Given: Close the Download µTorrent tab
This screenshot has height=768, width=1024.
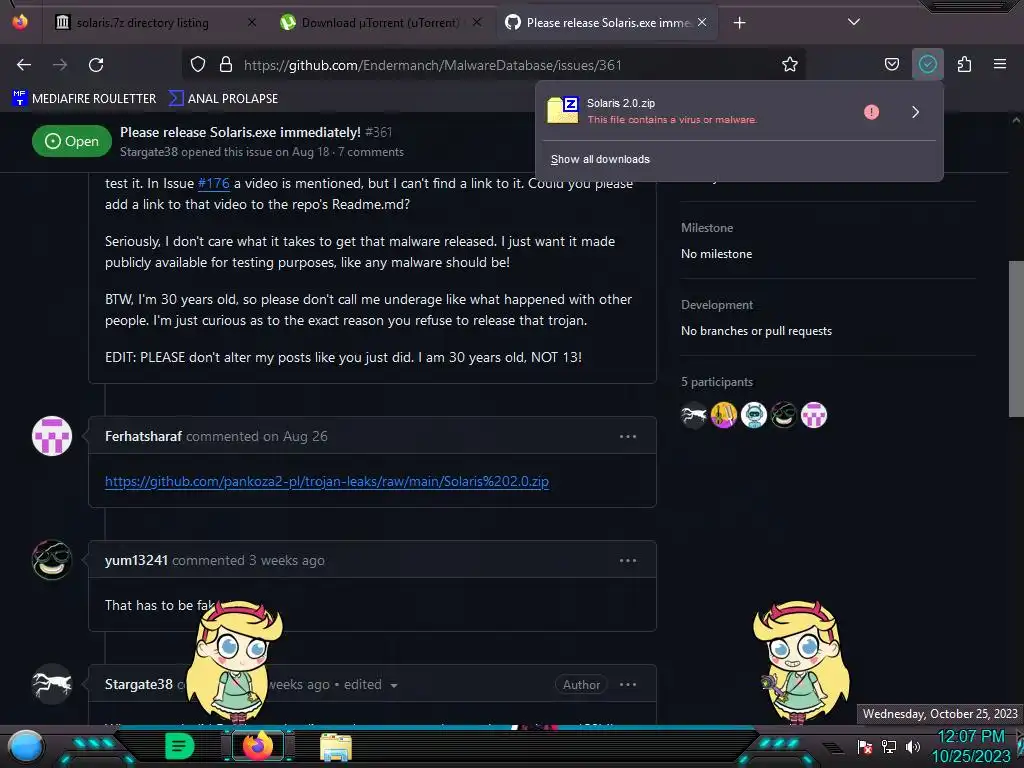Looking at the screenshot, I should (477, 22).
